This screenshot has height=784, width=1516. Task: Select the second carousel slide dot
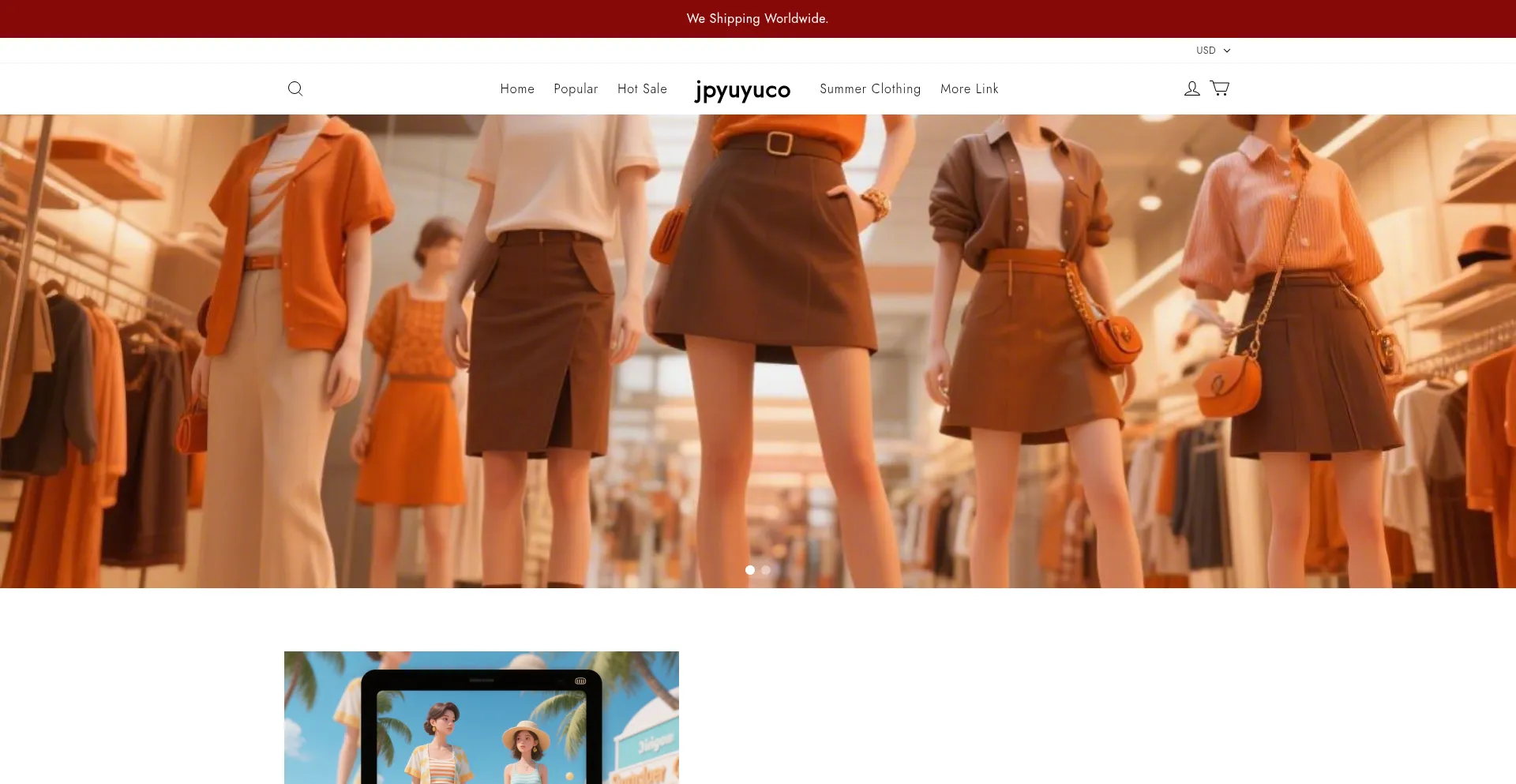pyautogui.click(x=764, y=569)
